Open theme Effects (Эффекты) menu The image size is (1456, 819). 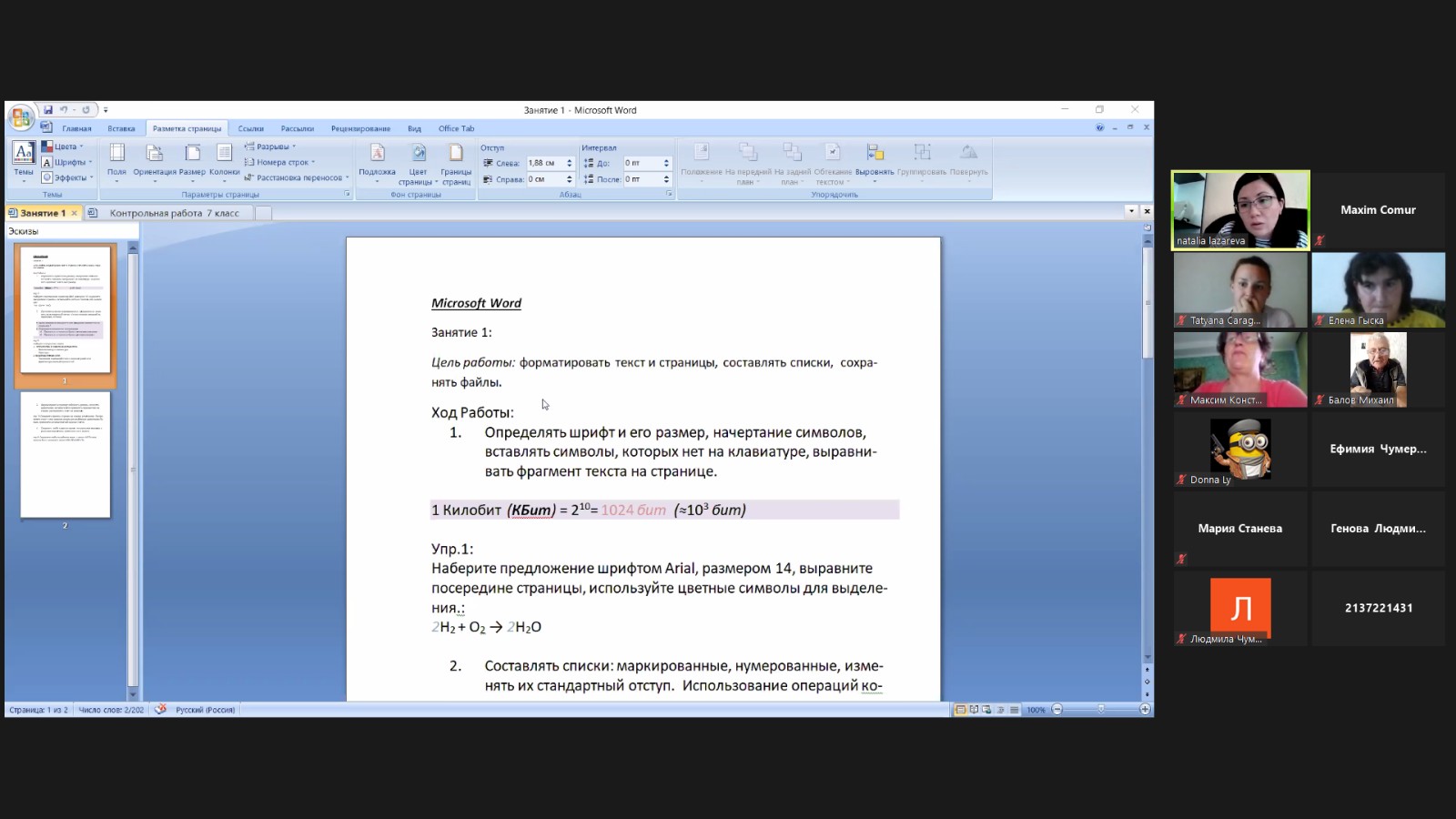tap(66, 177)
